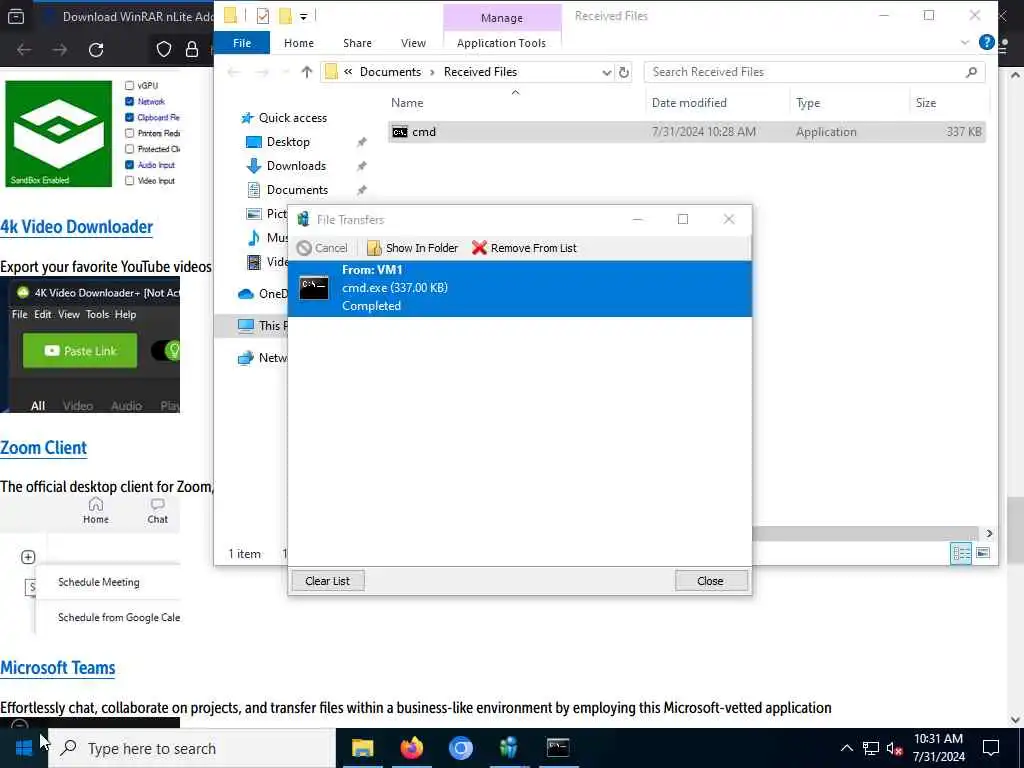Open the 4k Video Downloader link

point(76,227)
